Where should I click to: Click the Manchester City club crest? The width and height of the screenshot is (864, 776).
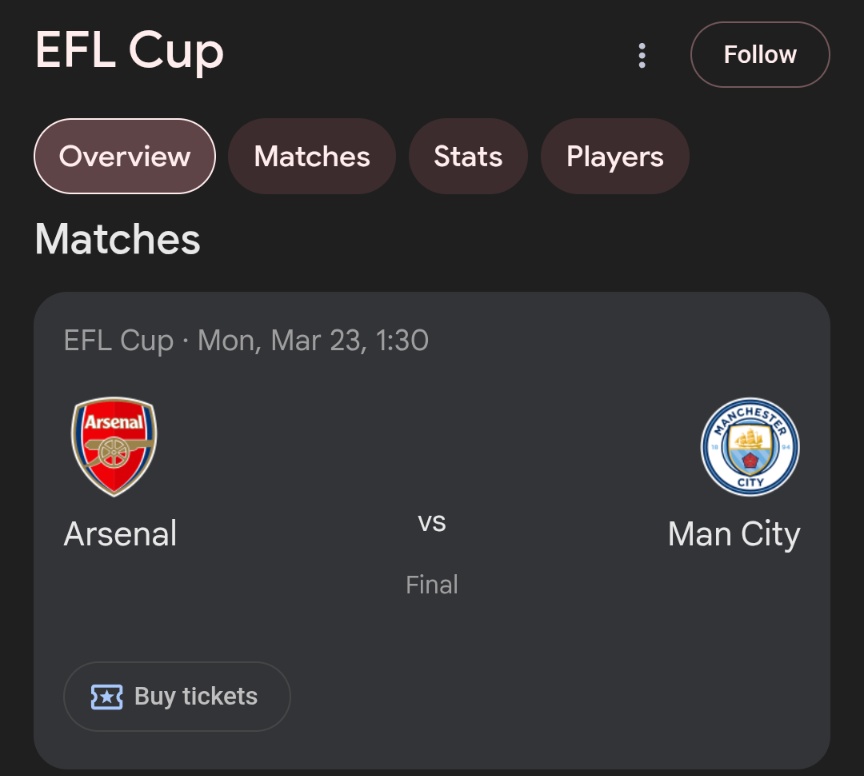pos(750,446)
